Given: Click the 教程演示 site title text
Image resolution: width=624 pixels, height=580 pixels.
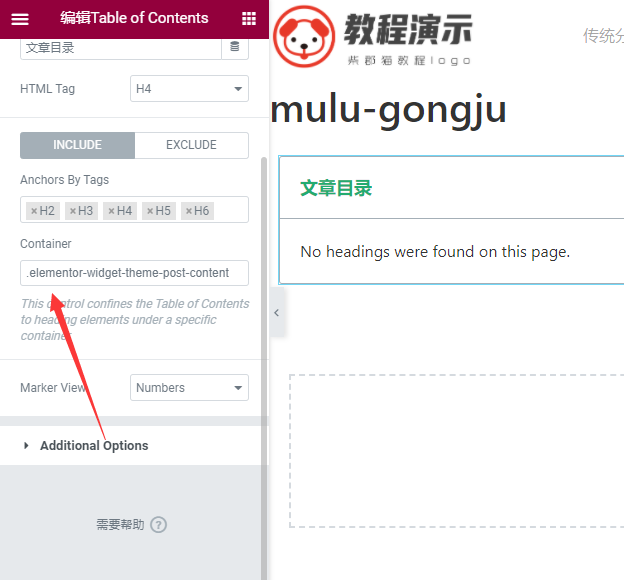Looking at the screenshot, I should (x=408, y=30).
